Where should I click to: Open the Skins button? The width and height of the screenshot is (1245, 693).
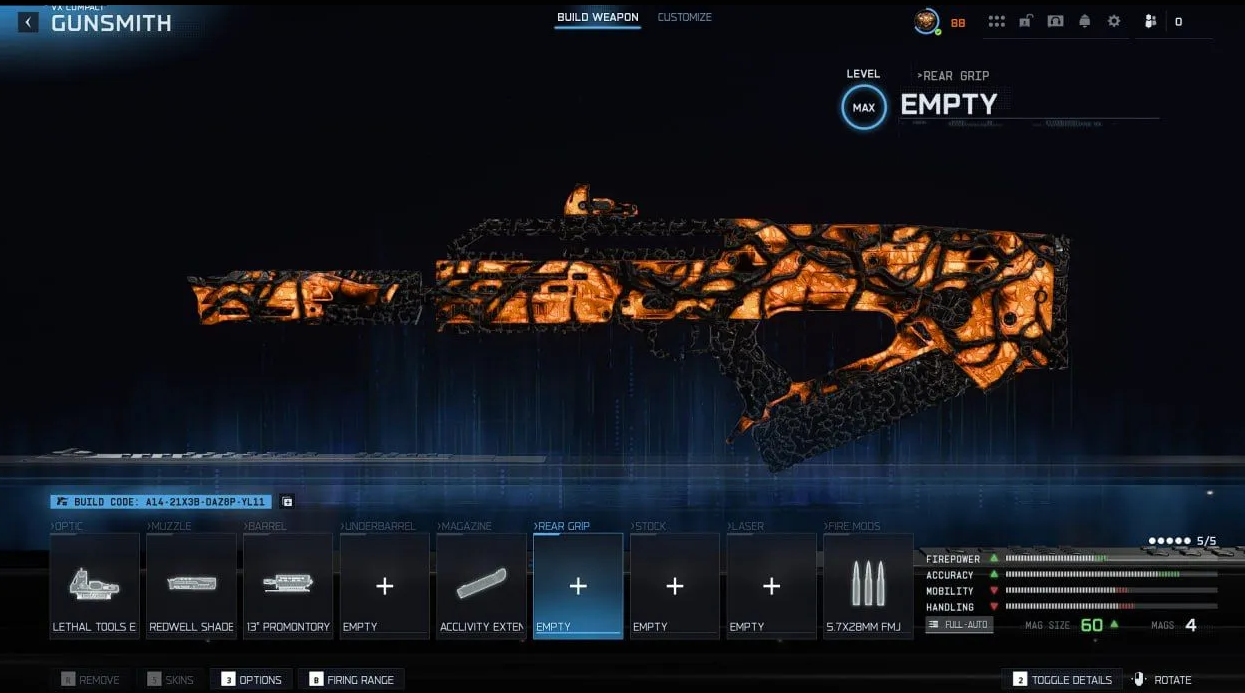click(170, 680)
